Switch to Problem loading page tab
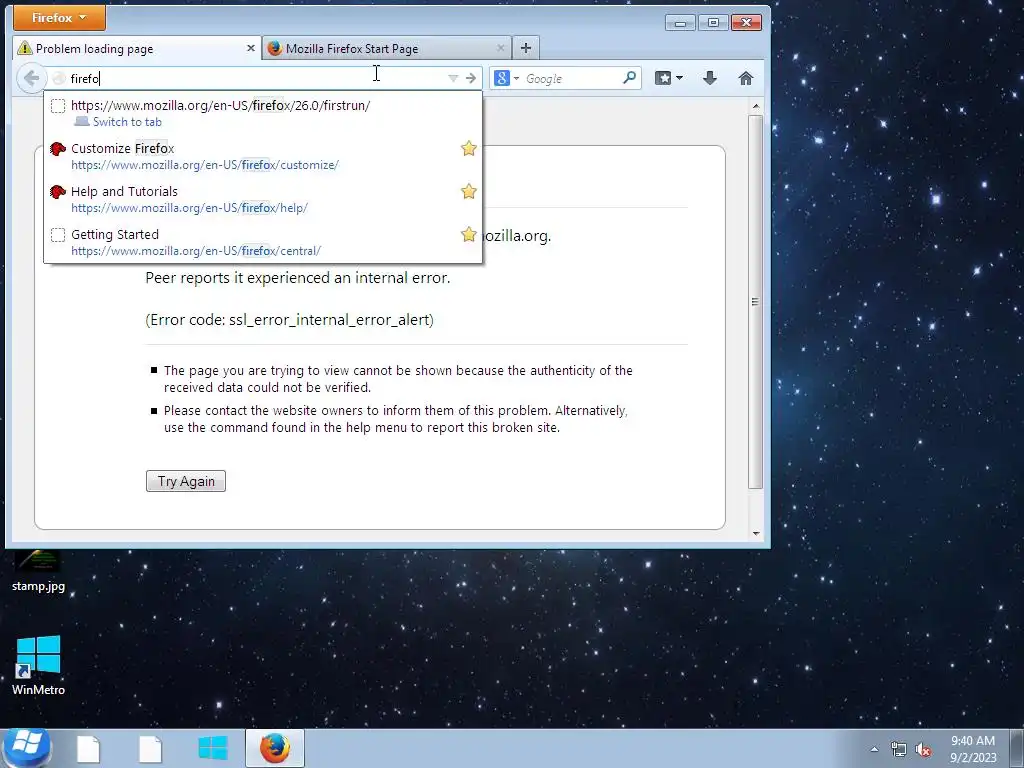 [137, 48]
